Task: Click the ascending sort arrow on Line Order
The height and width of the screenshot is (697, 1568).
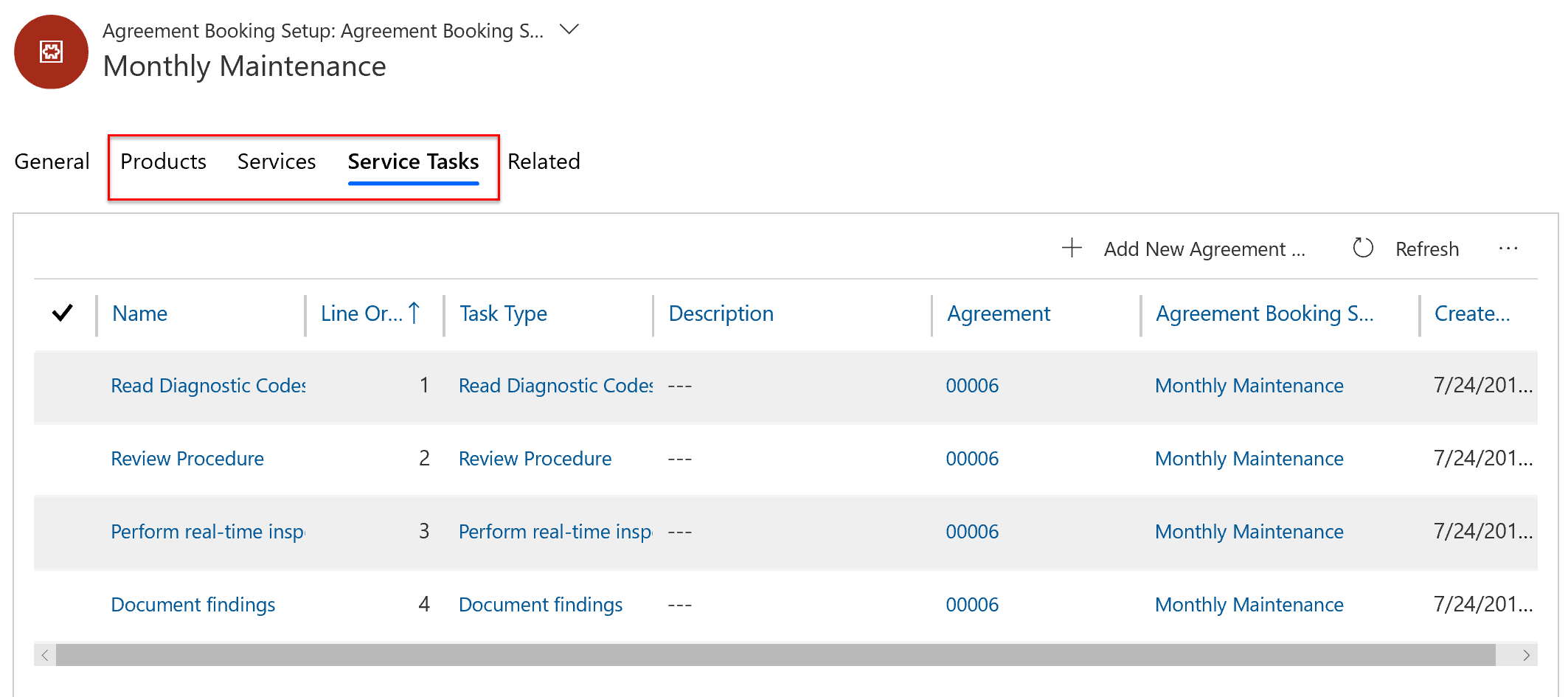Action: 414,313
